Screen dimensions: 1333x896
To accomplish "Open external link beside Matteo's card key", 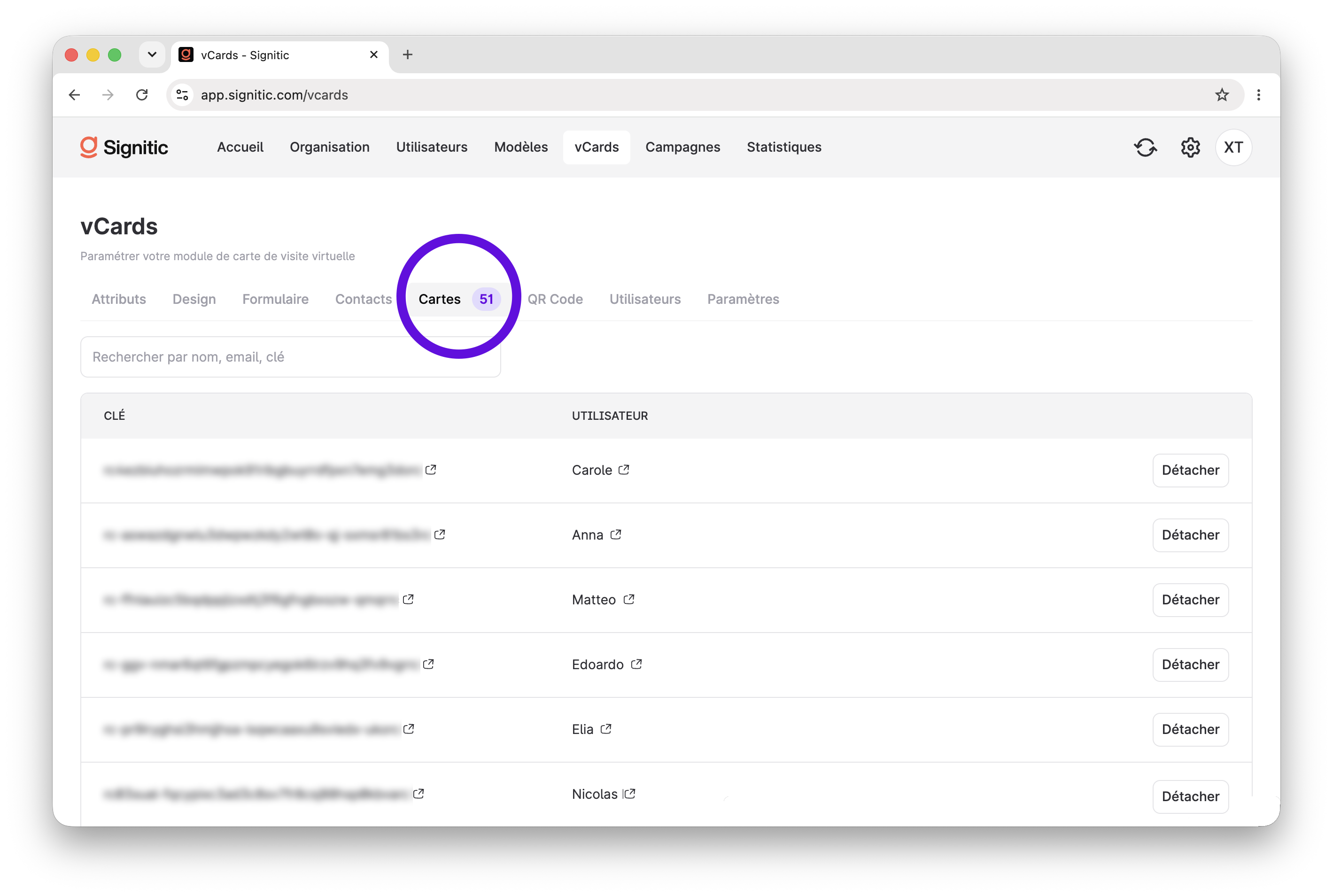I will click(x=408, y=599).
